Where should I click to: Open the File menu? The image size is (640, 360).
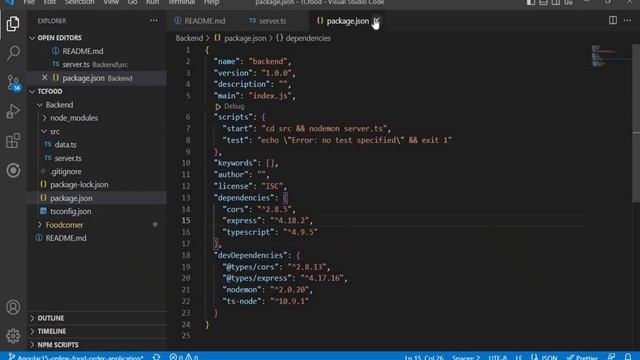pos(29,2)
